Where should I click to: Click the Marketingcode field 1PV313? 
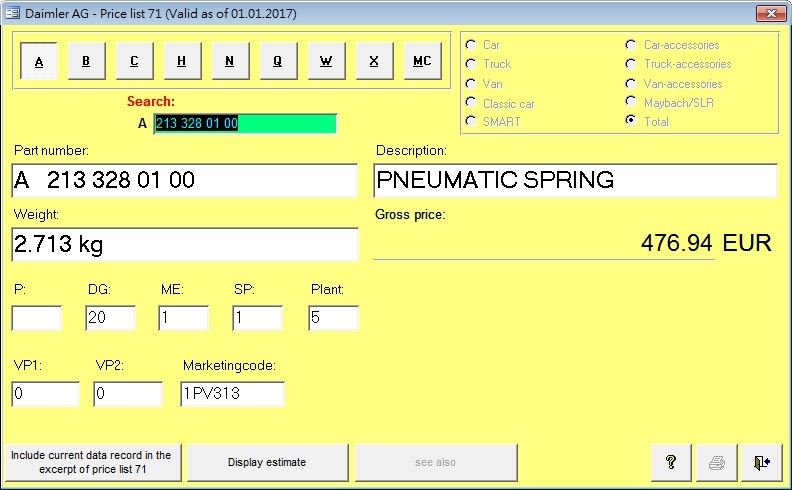(232, 394)
